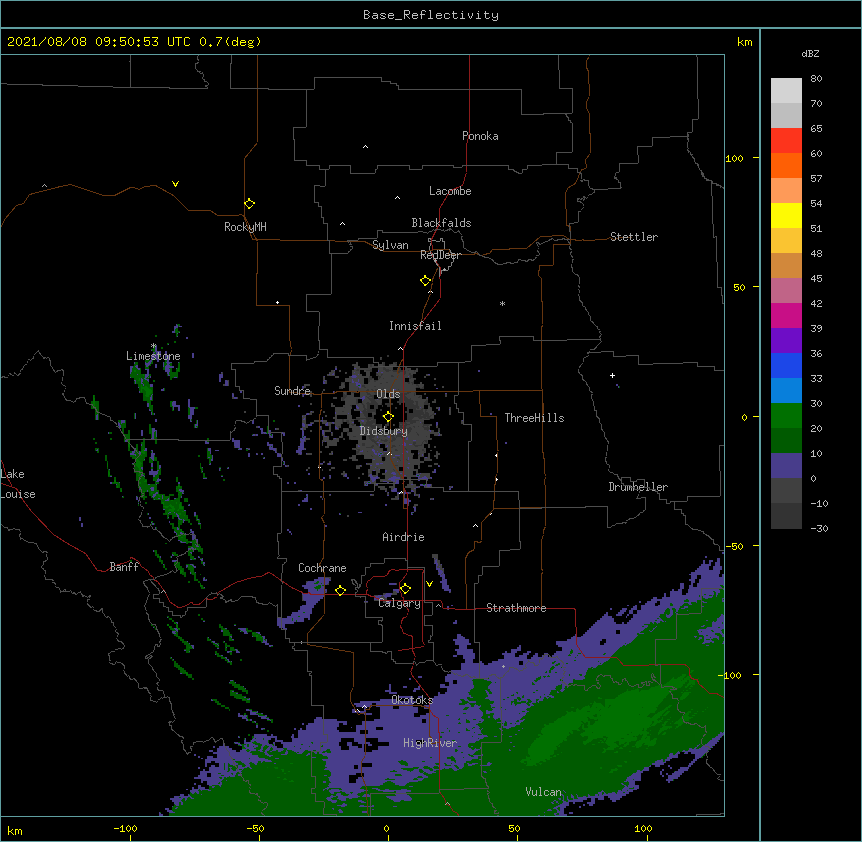Click the Drumheller label

(x=638, y=487)
